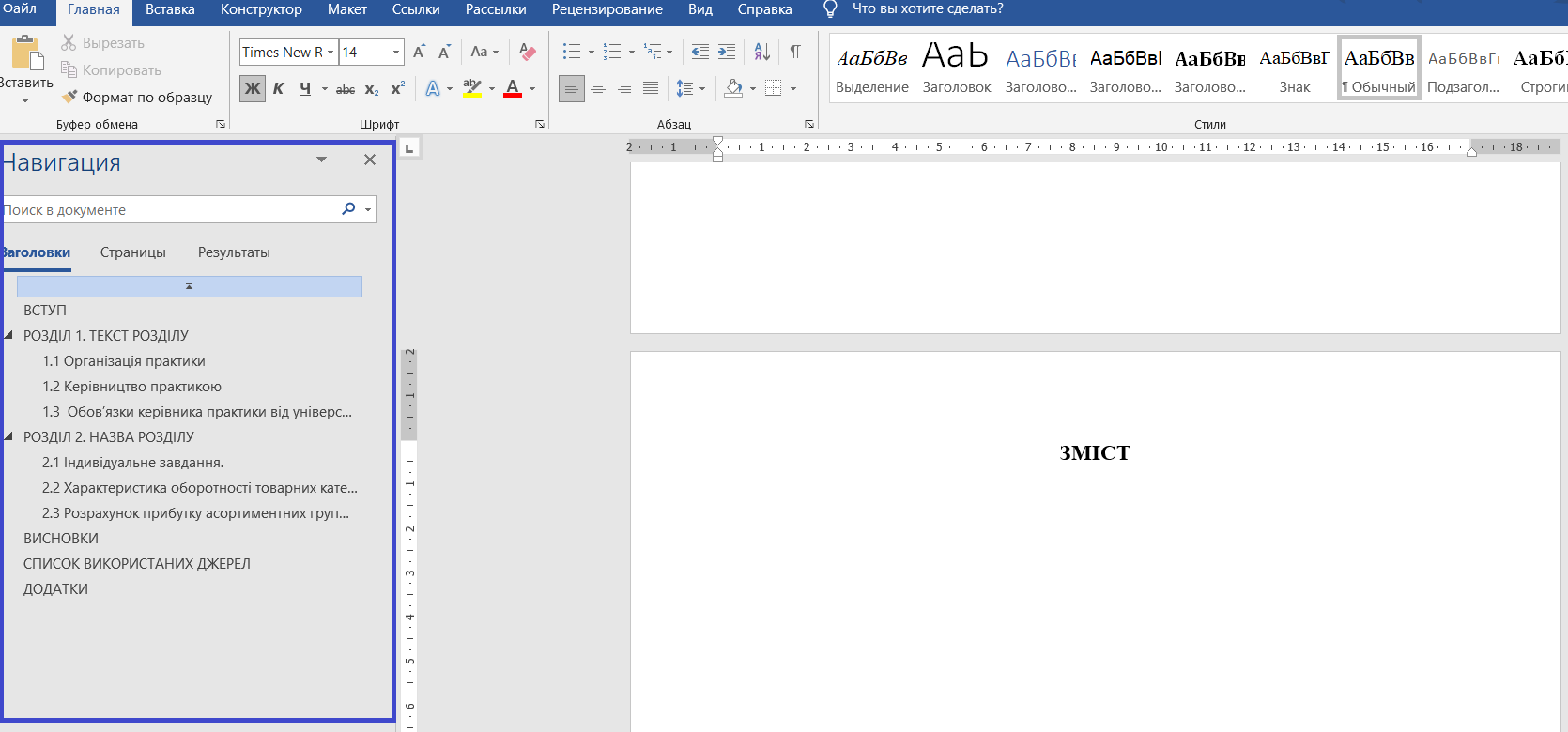Toggle Bold (Ж) formatting

[253, 88]
